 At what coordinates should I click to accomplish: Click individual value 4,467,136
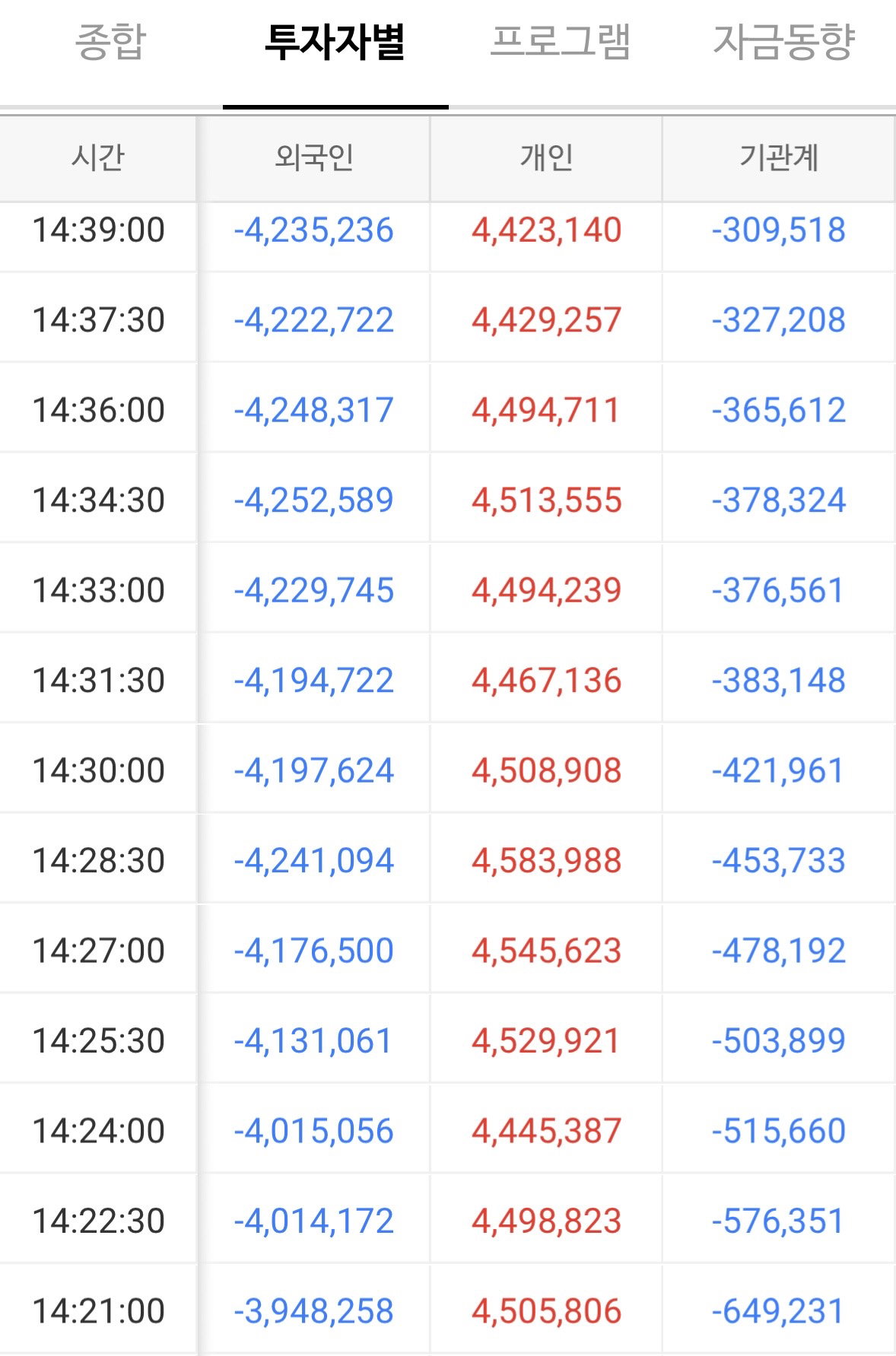(546, 681)
